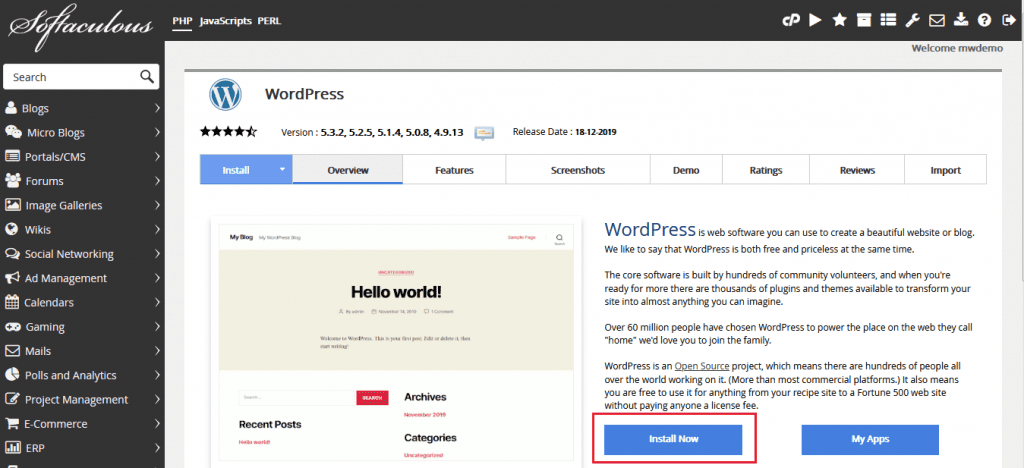Open the Demo tab

pyautogui.click(x=686, y=170)
